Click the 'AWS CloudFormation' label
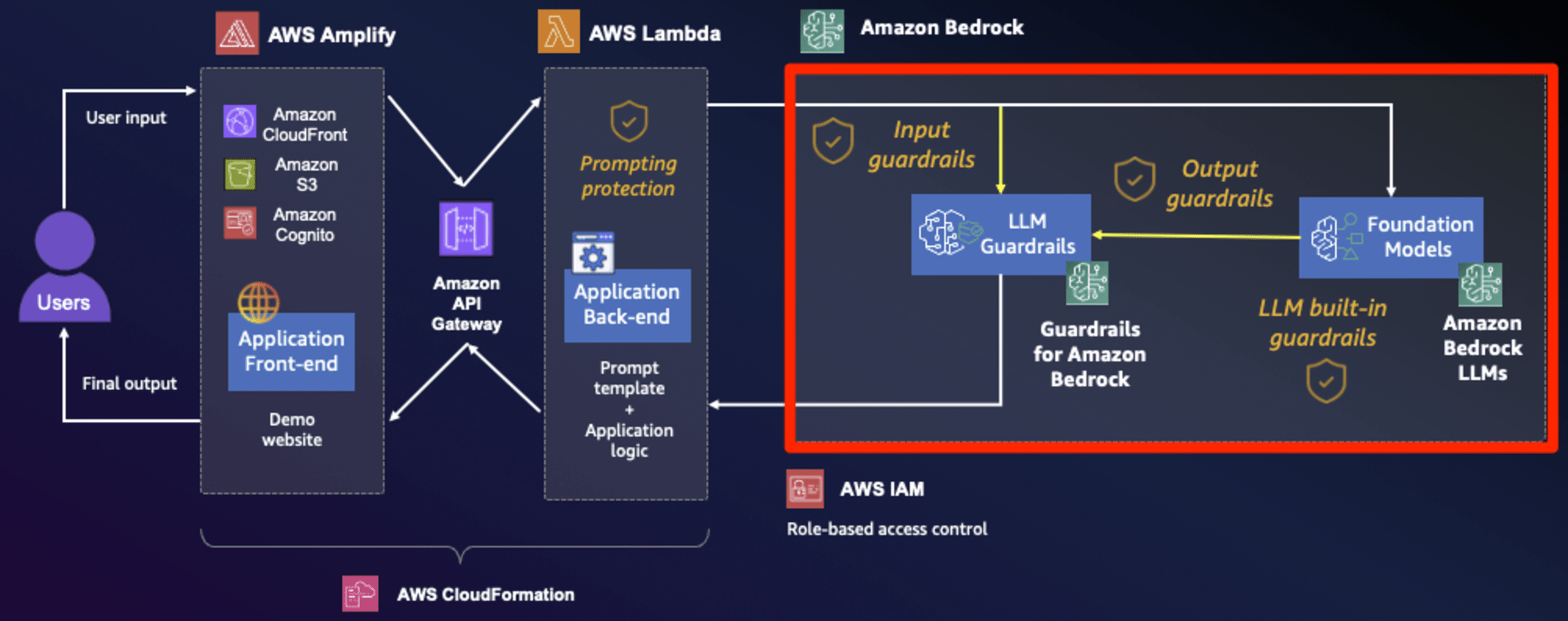 [485, 594]
